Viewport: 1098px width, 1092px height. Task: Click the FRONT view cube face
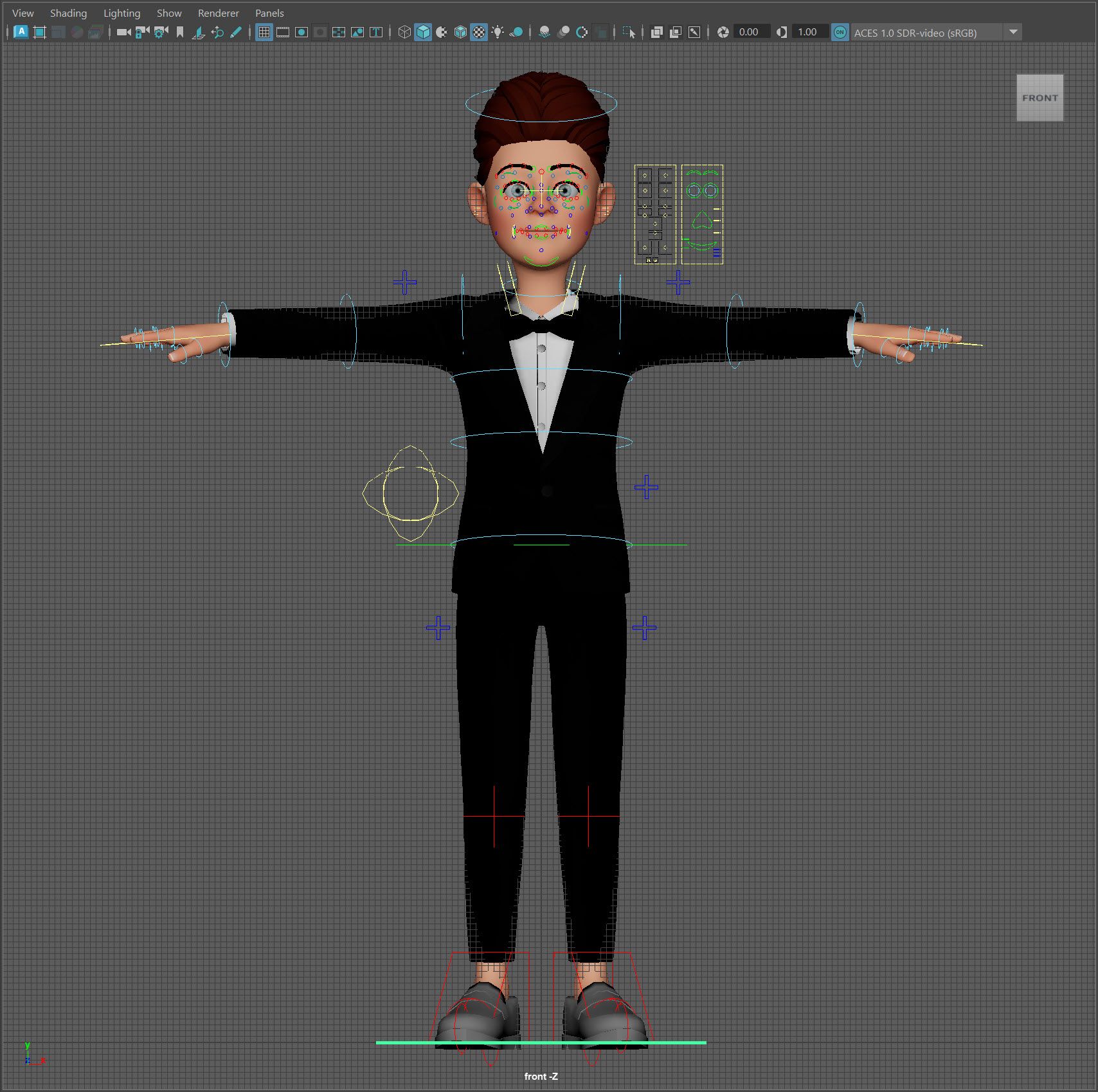click(1039, 98)
